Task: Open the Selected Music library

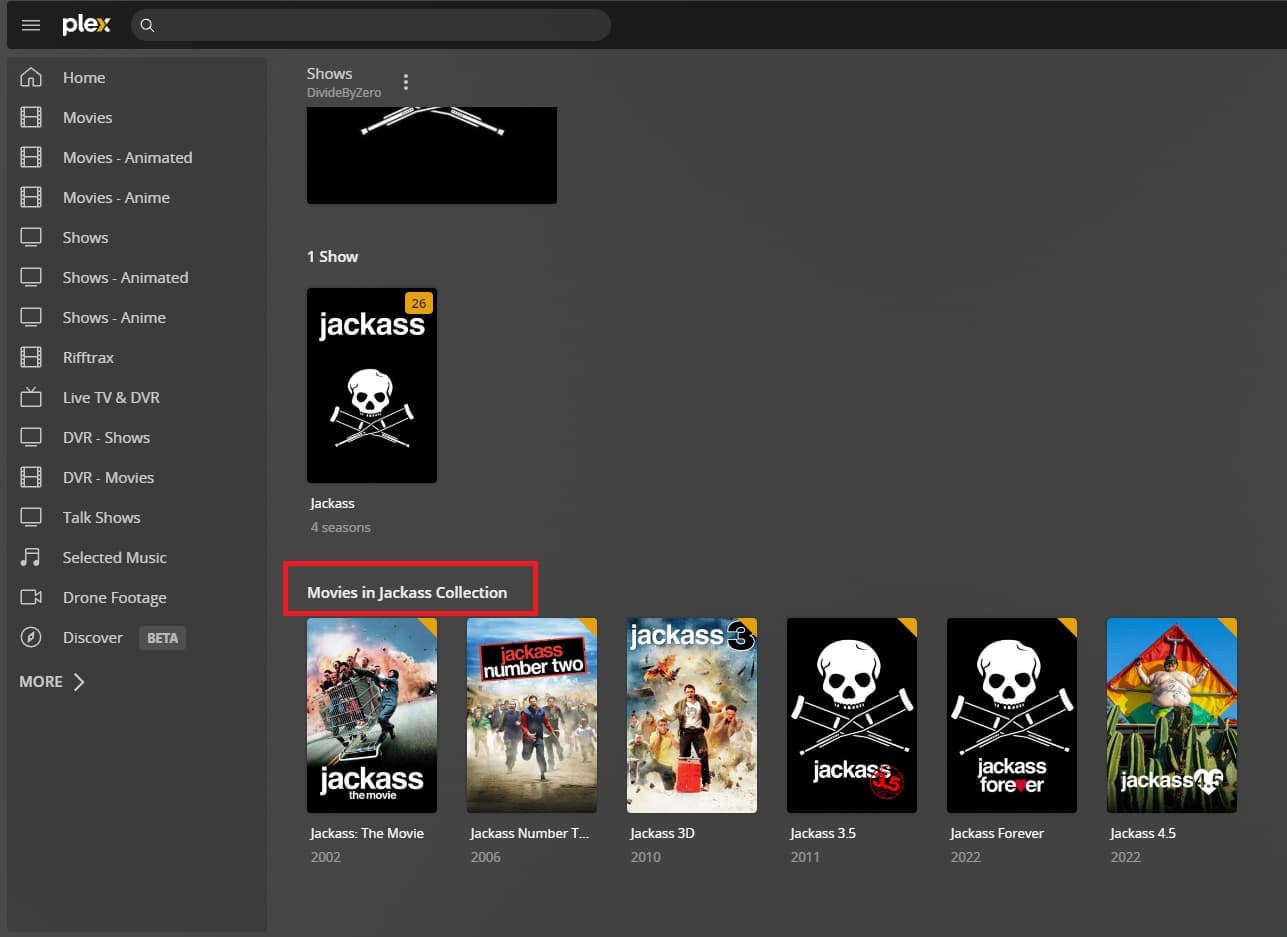Action: 114,557
